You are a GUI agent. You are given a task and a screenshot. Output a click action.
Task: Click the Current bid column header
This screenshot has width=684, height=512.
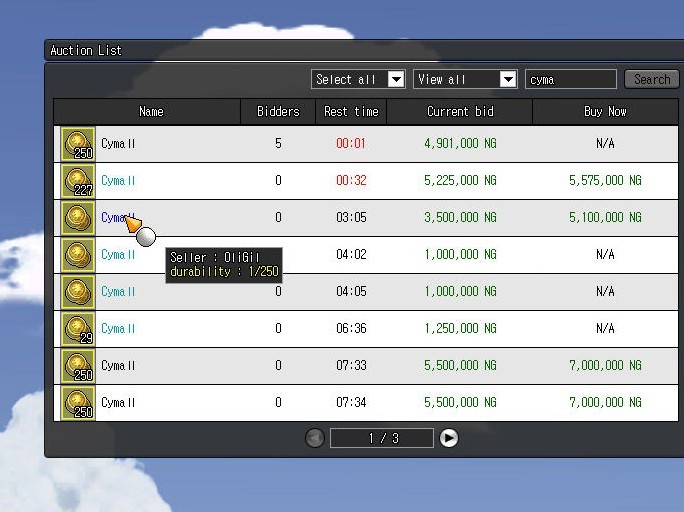pos(460,112)
